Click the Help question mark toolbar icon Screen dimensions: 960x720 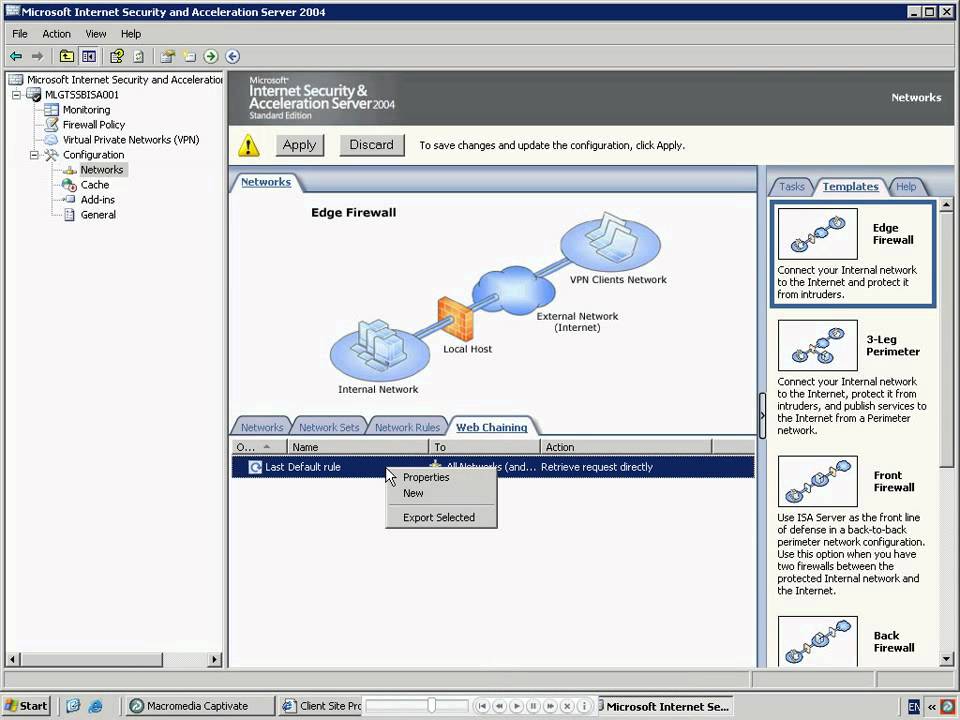coord(116,56)
